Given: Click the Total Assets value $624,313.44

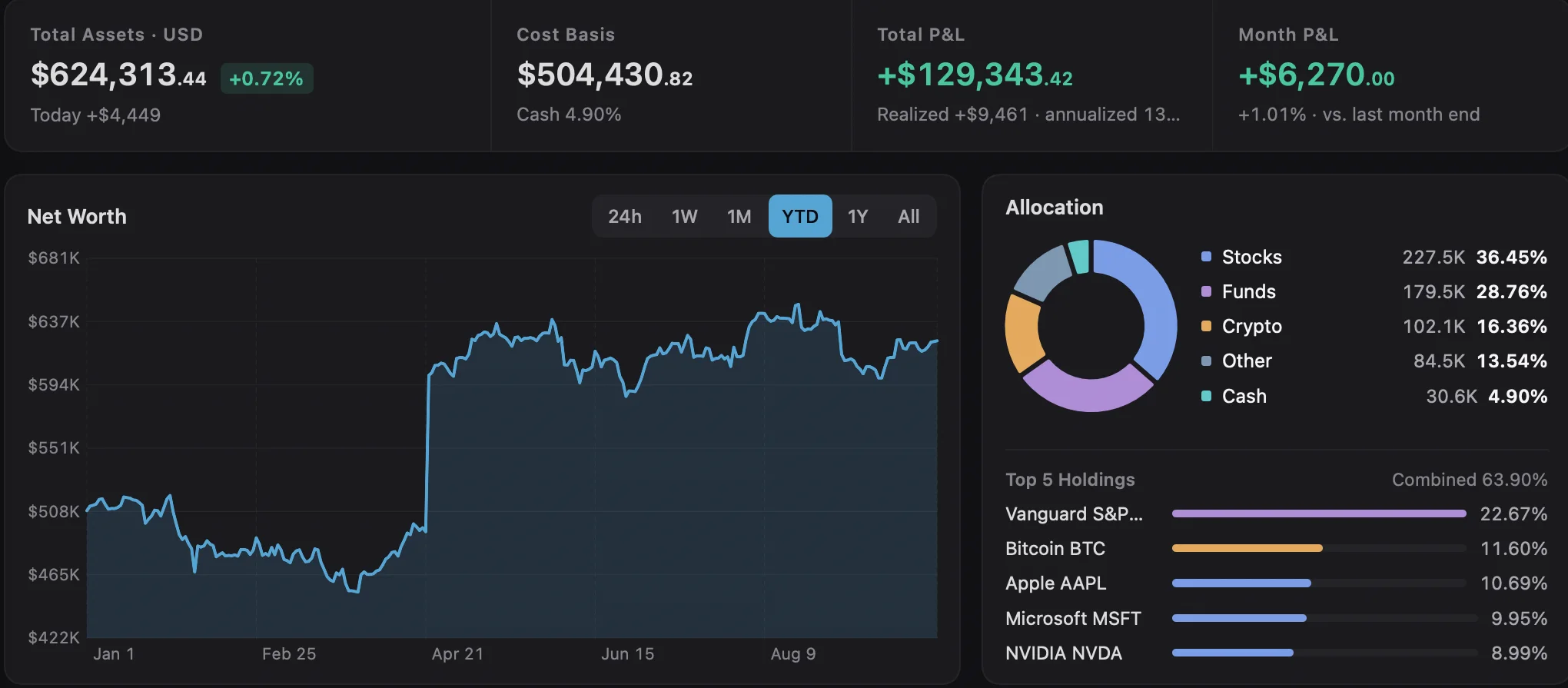Looking at the screenshot, I should (x=118, y=75).
